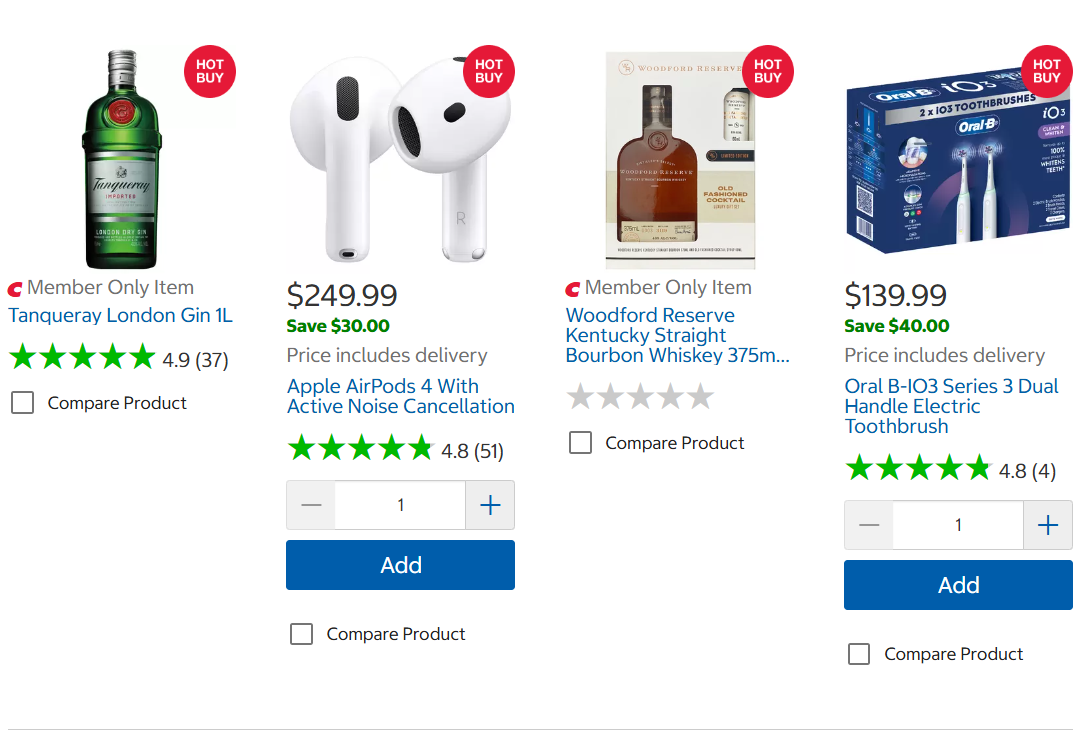Add Apple AirPods 4 to cart

(400, 565)
